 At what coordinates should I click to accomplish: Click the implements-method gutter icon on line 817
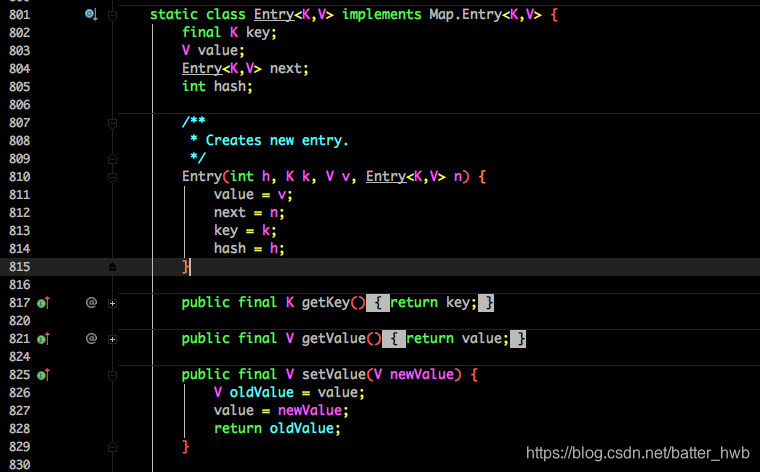(x=44, y=303)
